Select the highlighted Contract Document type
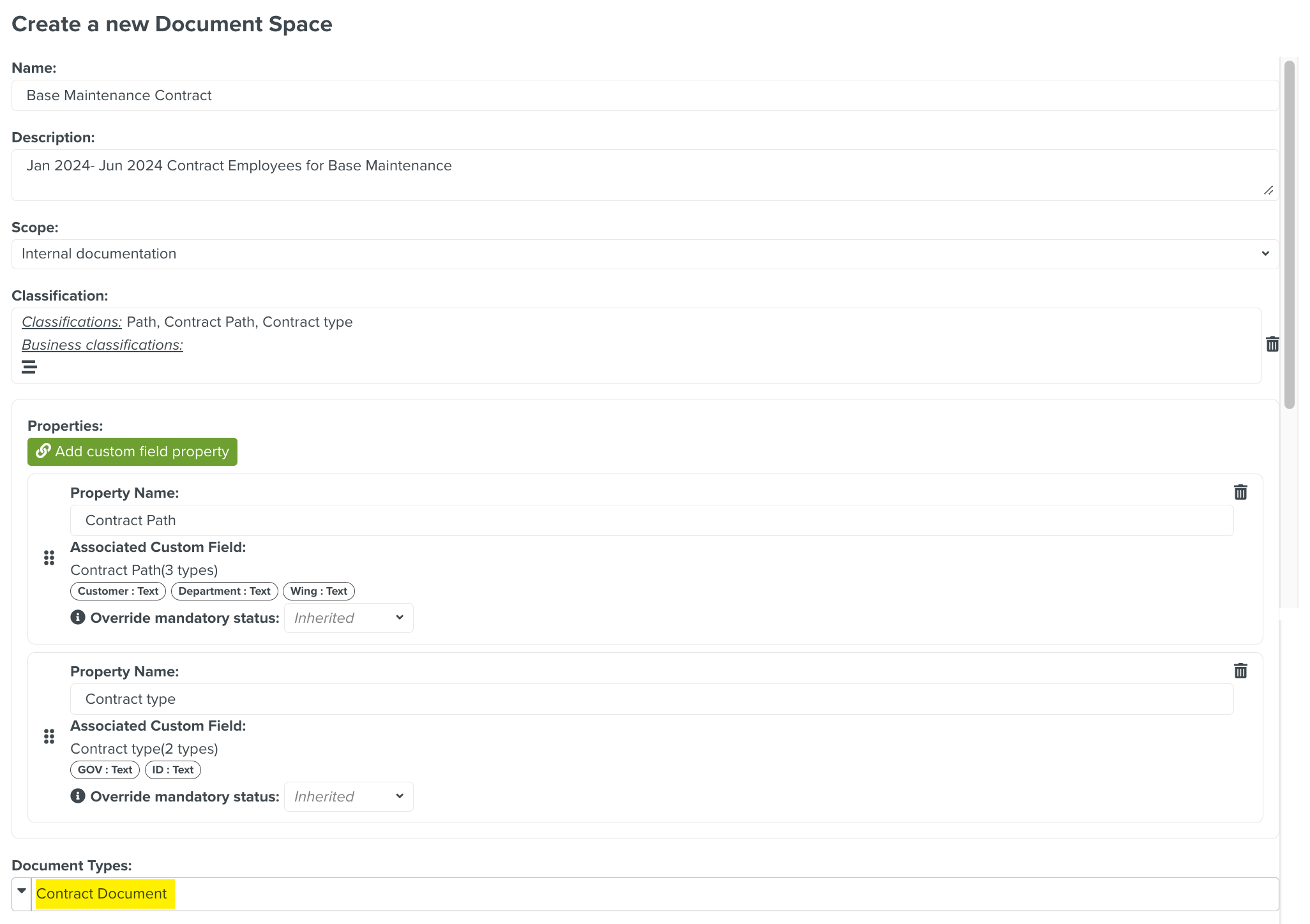 102,894
